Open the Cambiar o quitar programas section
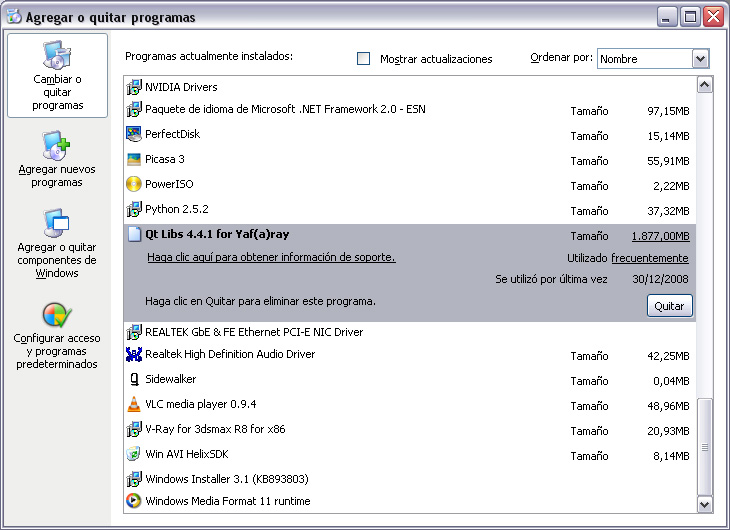This screenshot has height=530, width=730. click(x=57, y=77)
